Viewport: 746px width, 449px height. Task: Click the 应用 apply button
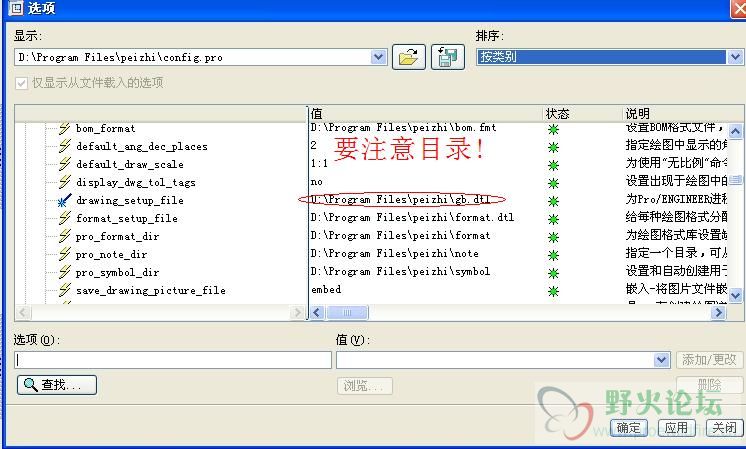pyautogui.click(x=677, y=428)
